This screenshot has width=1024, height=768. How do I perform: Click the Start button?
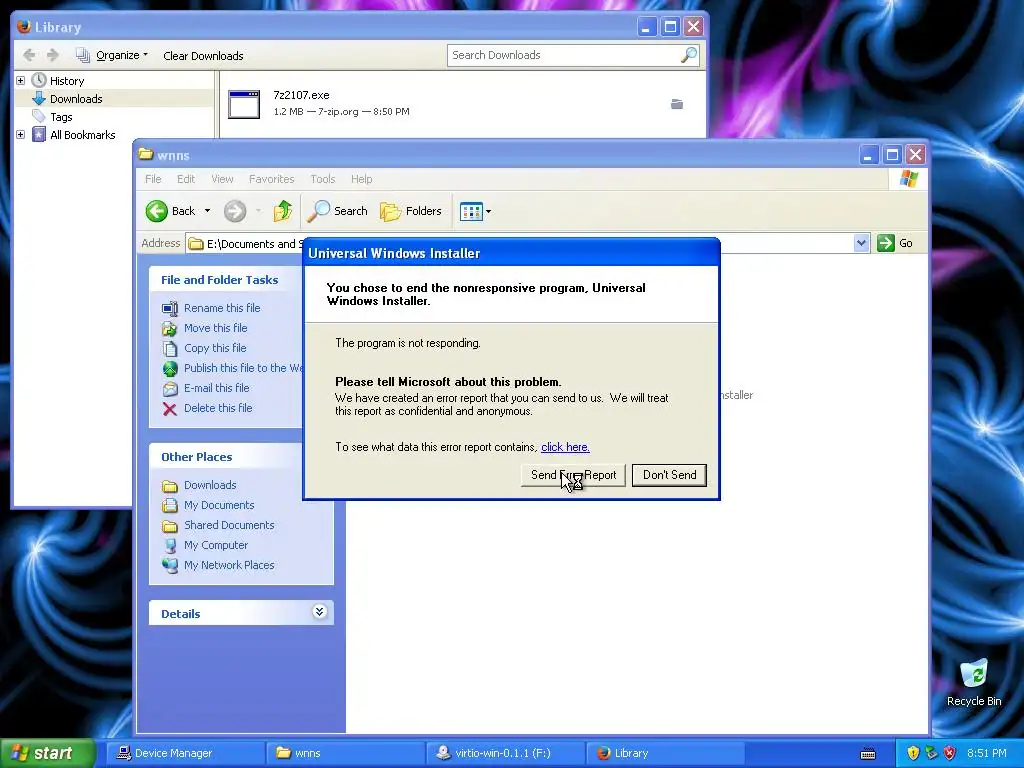[x=48, y=753]
